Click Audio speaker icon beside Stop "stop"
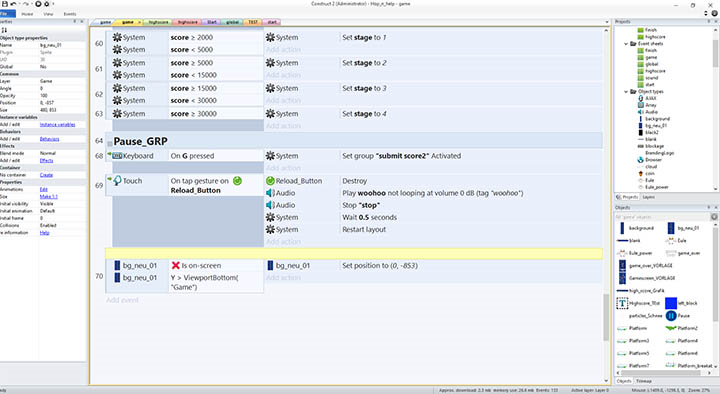The image size is (720, 394). point(270,205)
